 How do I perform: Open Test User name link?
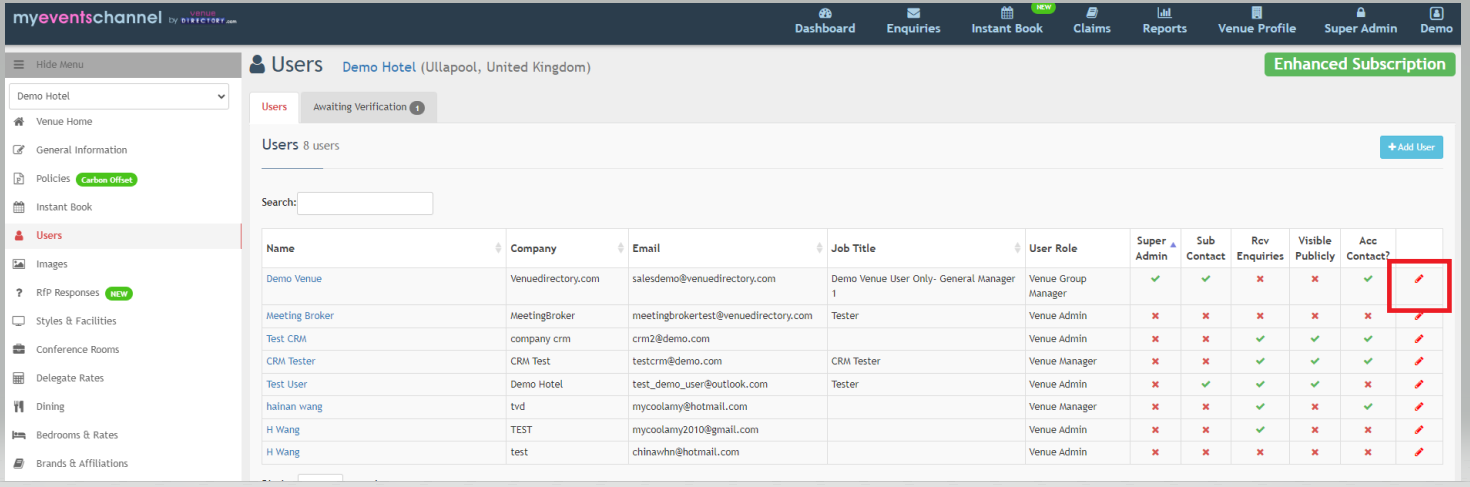(x=287, y=384)
